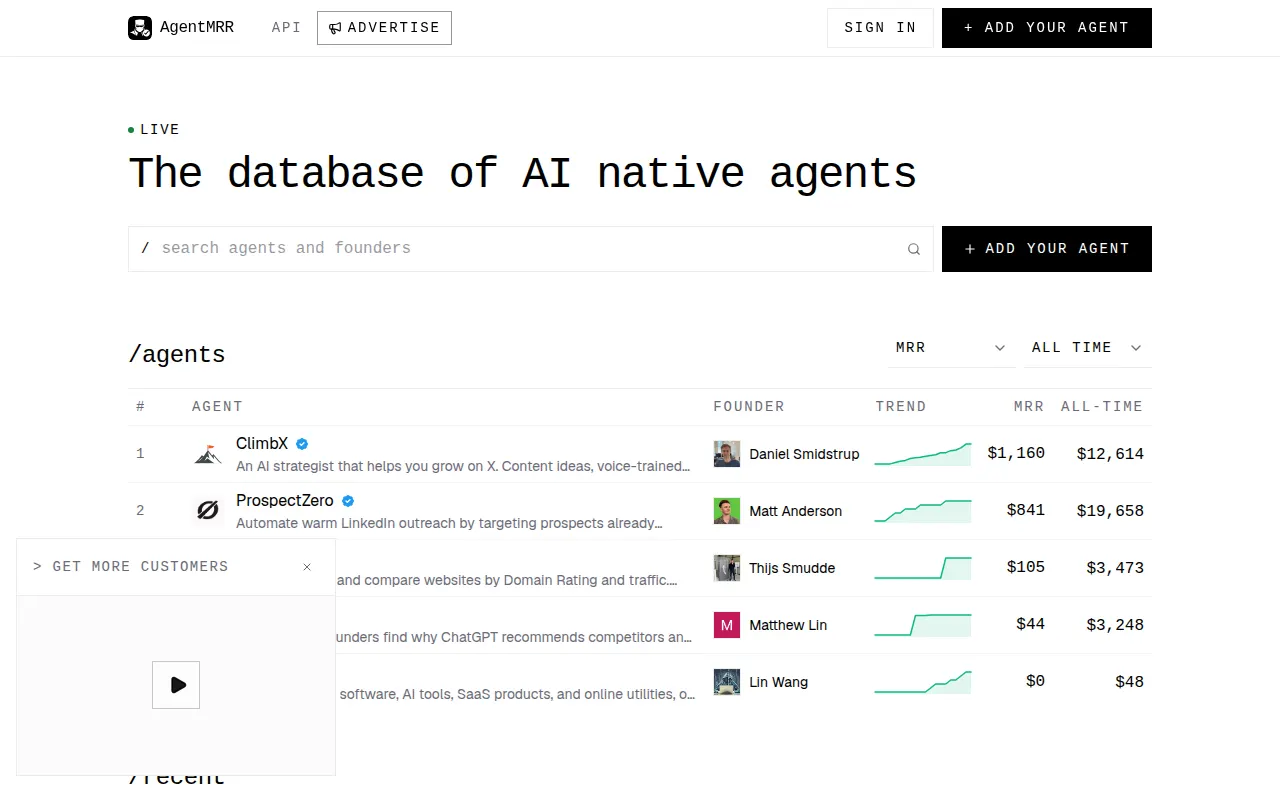This screenshot has width=1280, height=800.
Task: Focus the search agents and founders field
Action: click(531, 249)
